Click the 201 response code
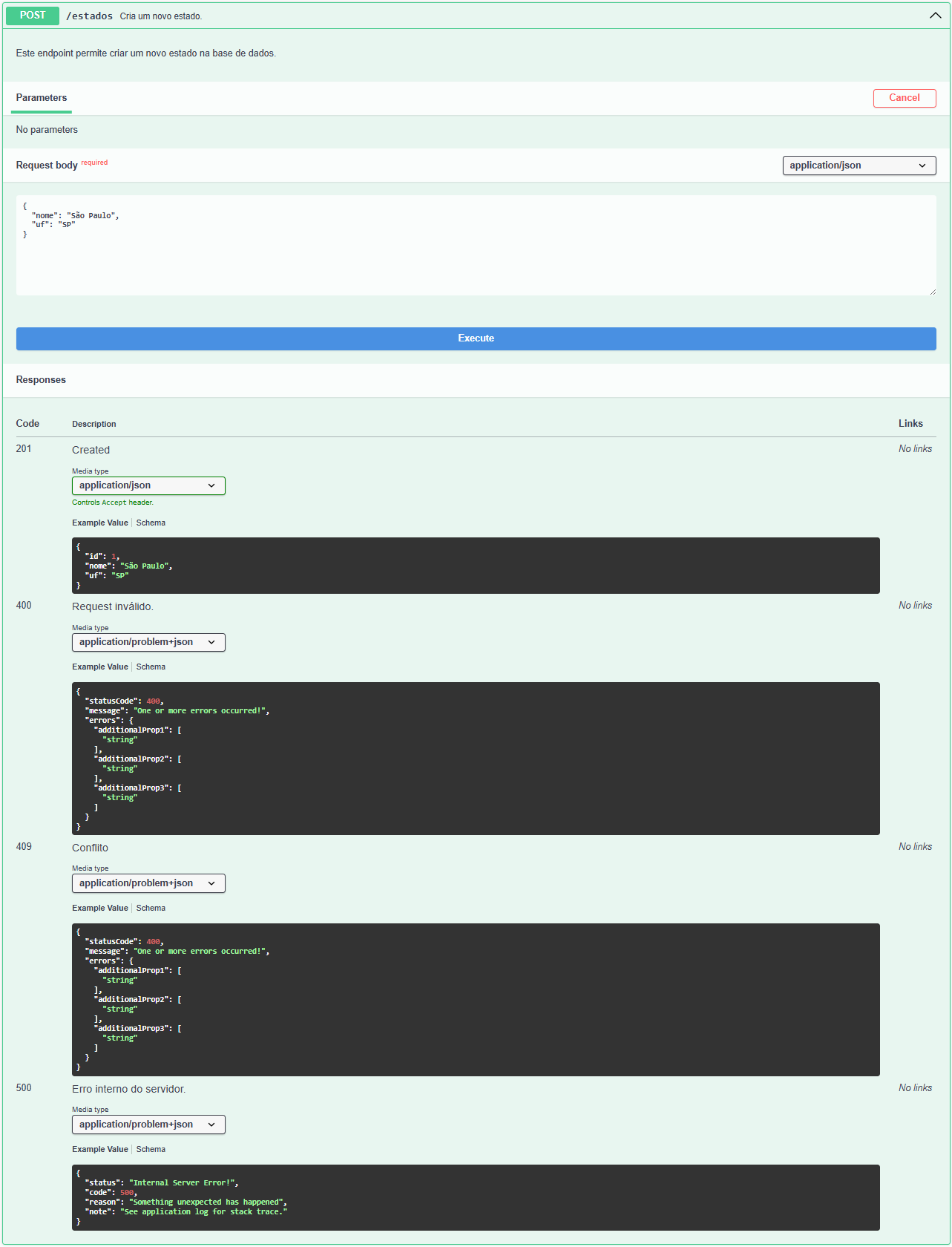The height and width of the screenshot is (1247, 952). [24, 449]
